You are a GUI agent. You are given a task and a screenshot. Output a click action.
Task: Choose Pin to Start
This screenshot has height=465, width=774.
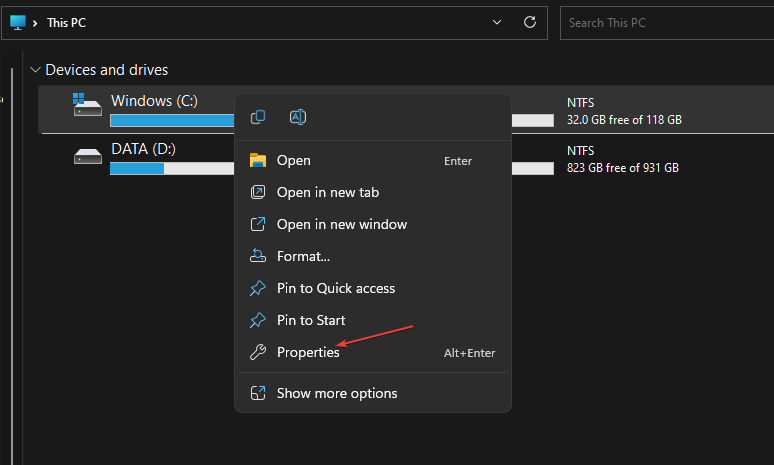click(x=373, y=320)
